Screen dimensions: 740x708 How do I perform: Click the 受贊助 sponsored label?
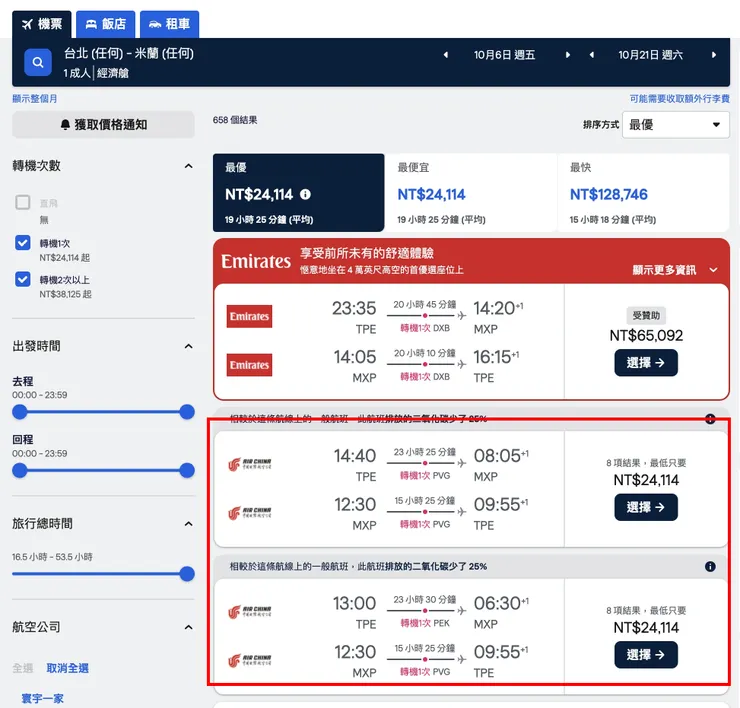(x=646, y=315)
